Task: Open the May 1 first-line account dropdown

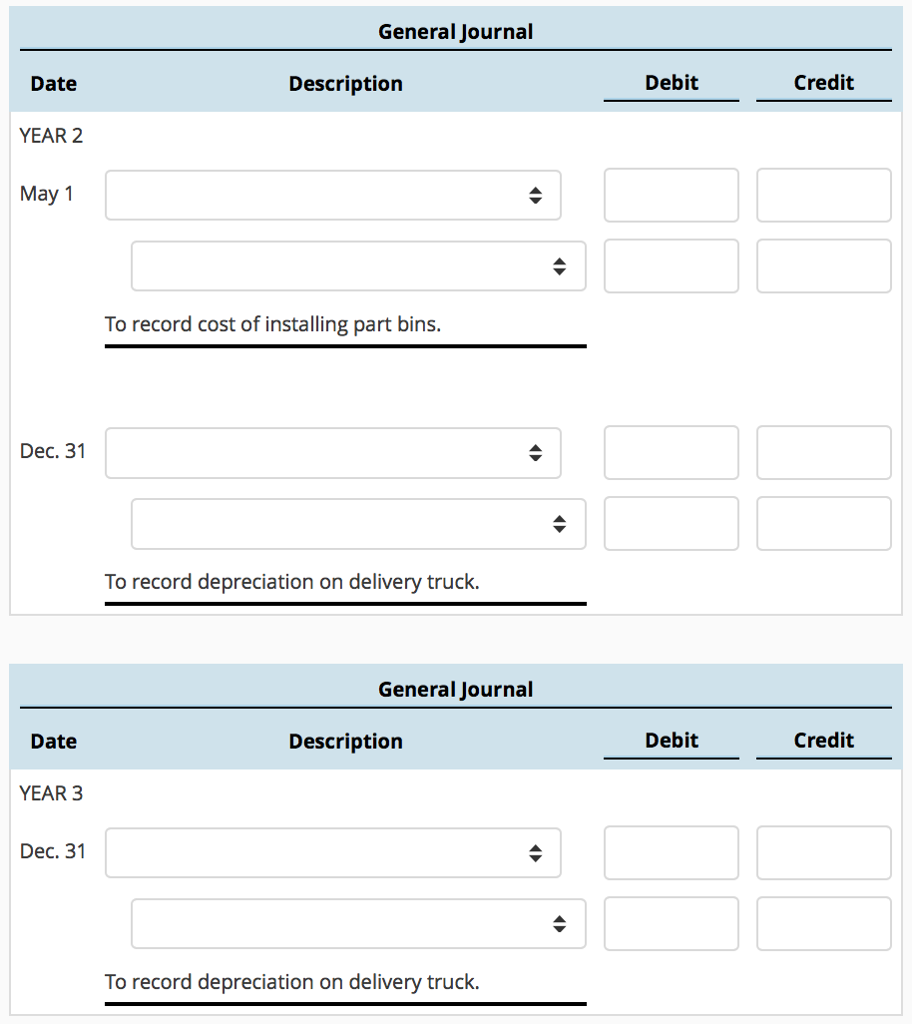Action: [333, 195]
